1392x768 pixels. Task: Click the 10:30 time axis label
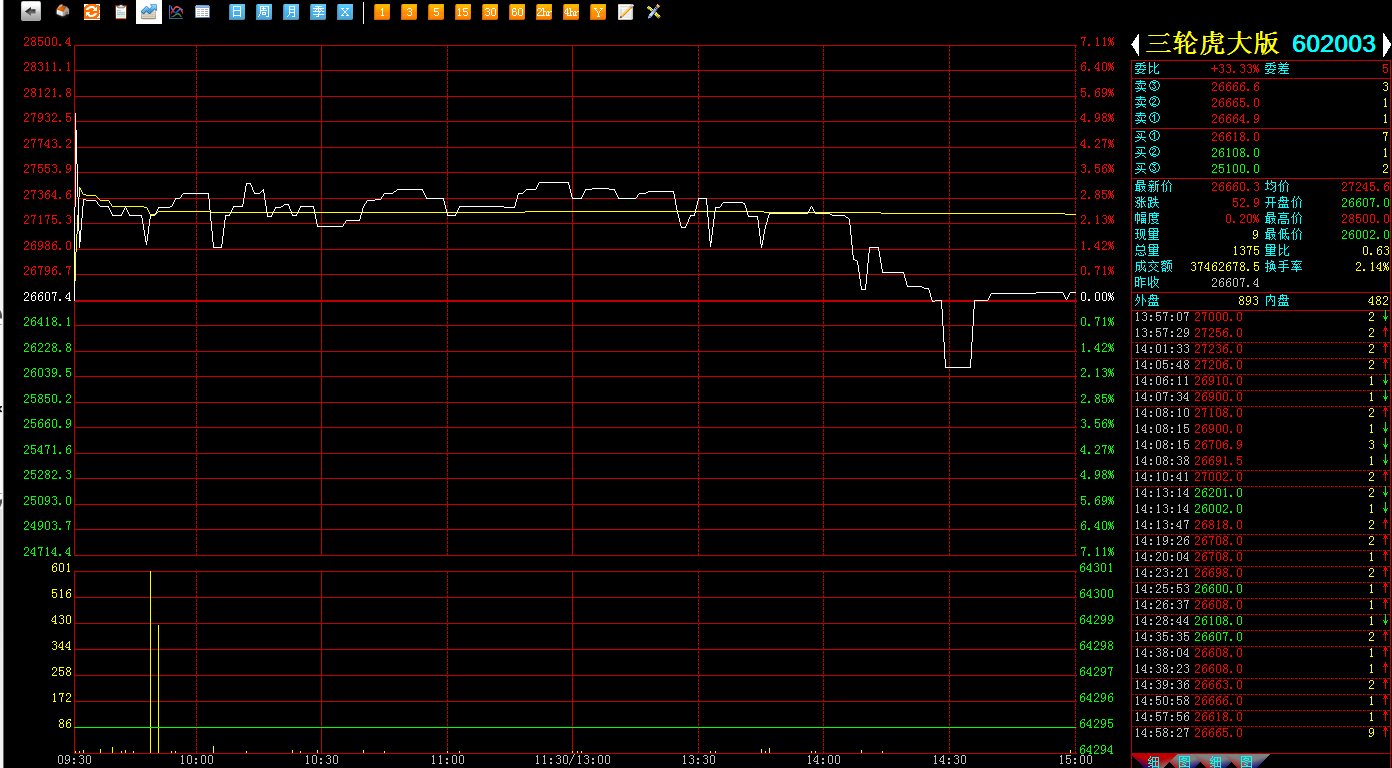tap(322, 760)
